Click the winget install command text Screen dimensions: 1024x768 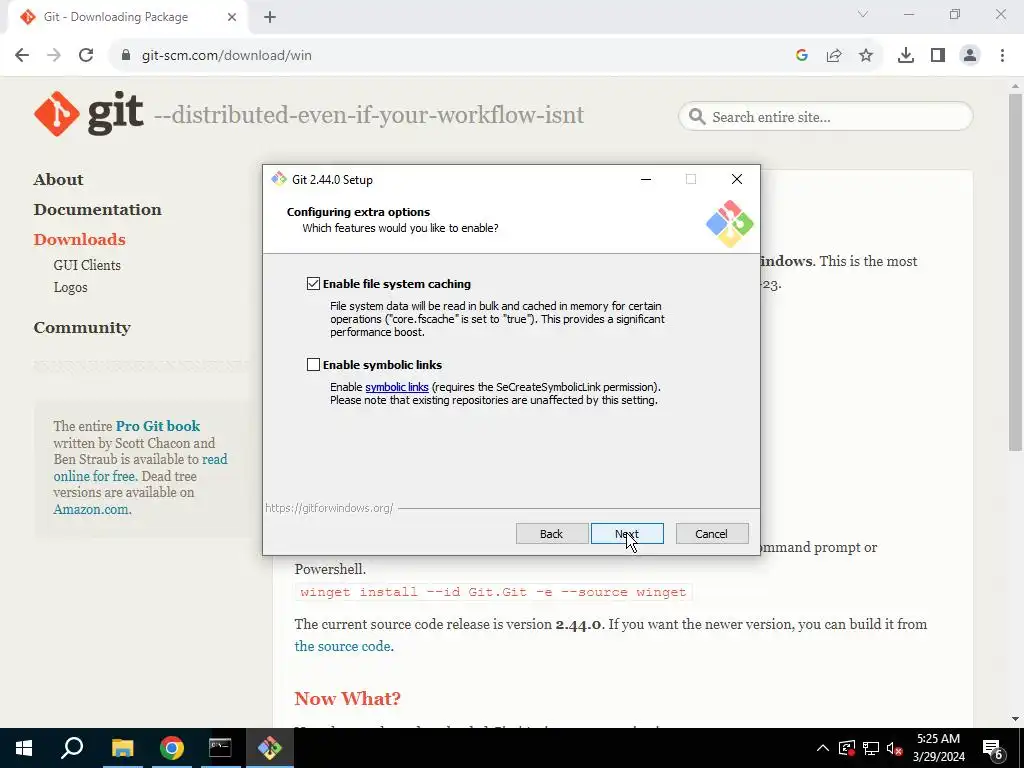pos(493,592)
